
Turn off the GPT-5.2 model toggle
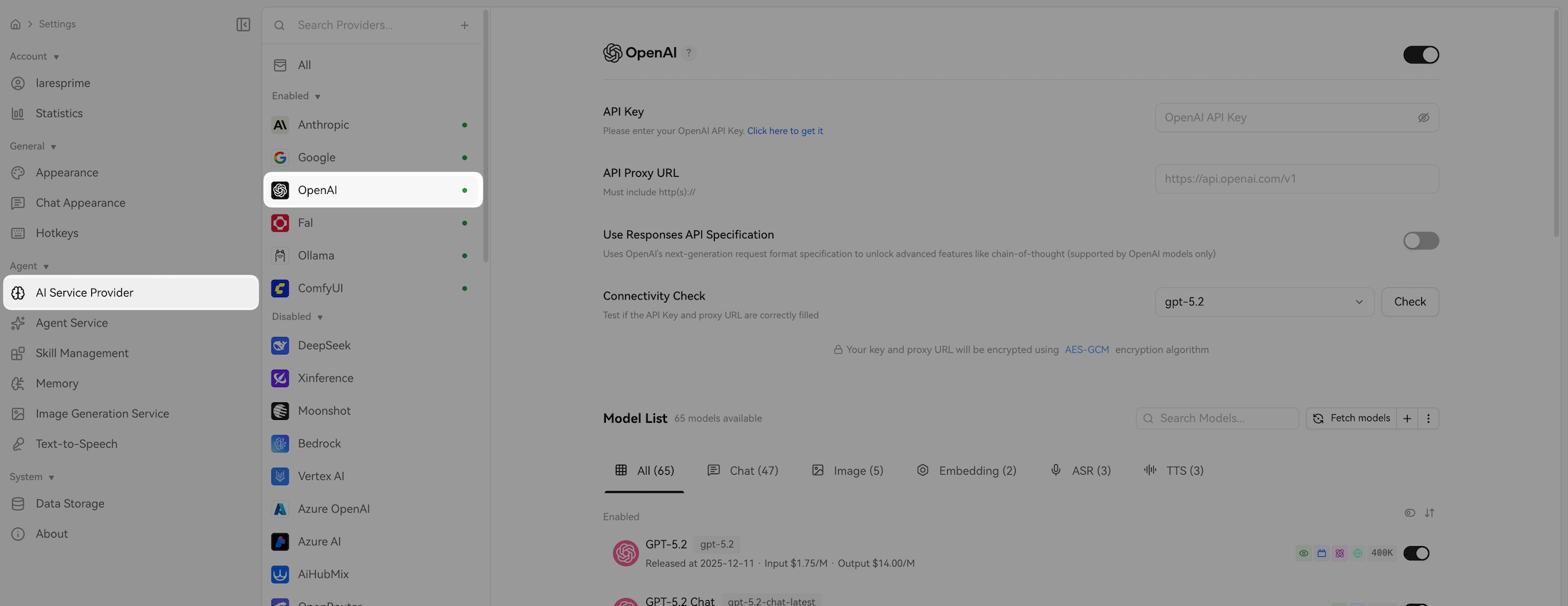pyautogui.click(x=1416, y=553)
